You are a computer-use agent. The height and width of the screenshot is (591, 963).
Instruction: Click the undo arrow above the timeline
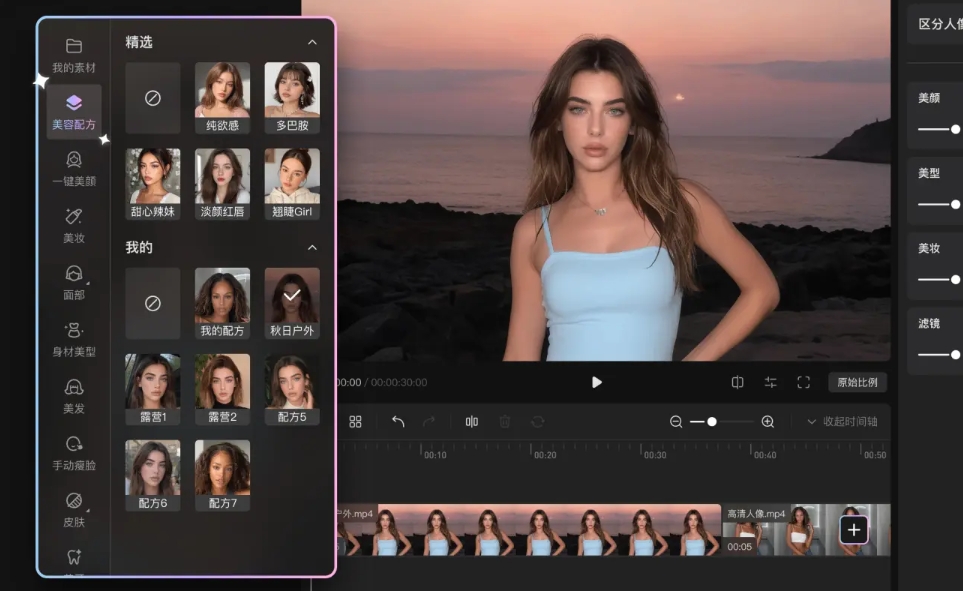coord(398,421)
